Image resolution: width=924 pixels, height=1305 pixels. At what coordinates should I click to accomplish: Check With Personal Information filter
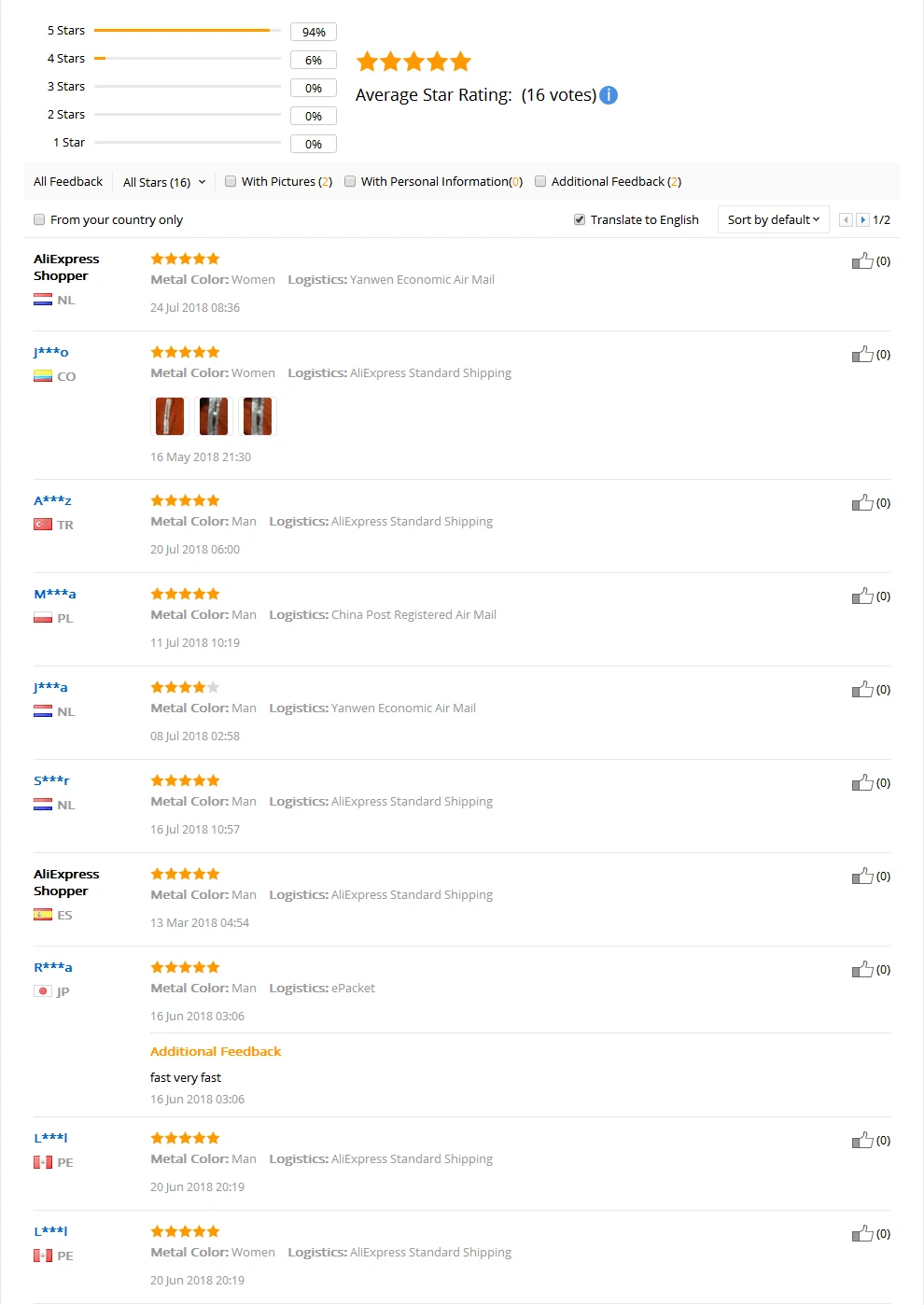point(350,182)
